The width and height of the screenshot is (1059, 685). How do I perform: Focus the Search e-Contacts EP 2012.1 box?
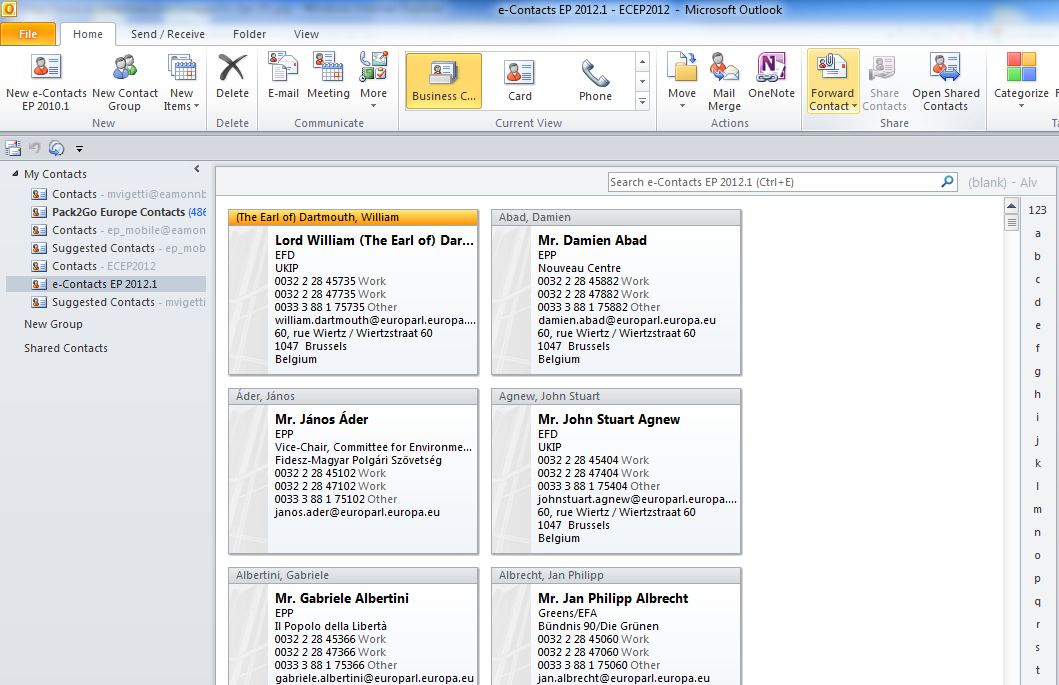click(773, 182)
